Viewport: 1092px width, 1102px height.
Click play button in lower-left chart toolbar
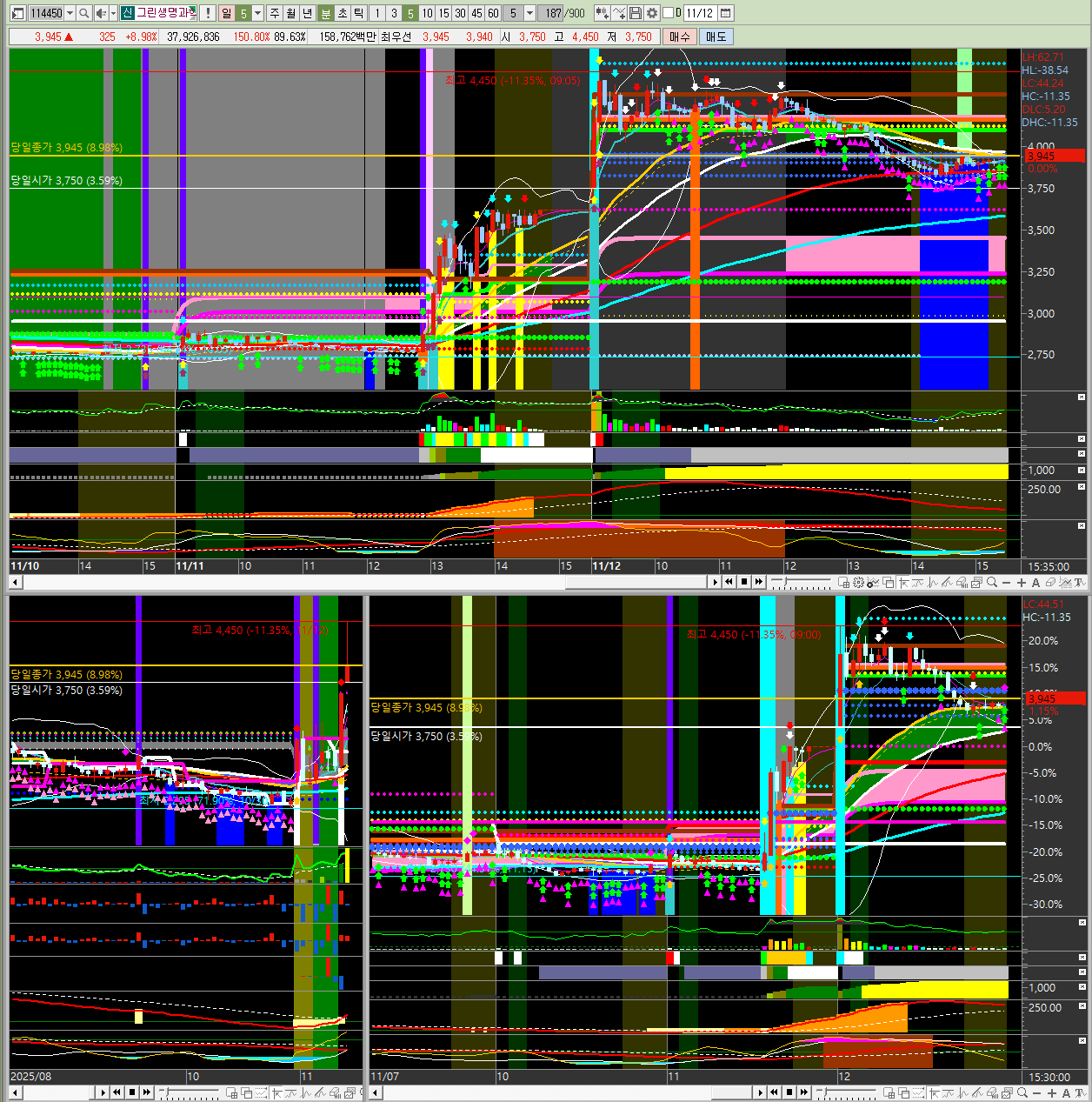tap(103, 1093)
